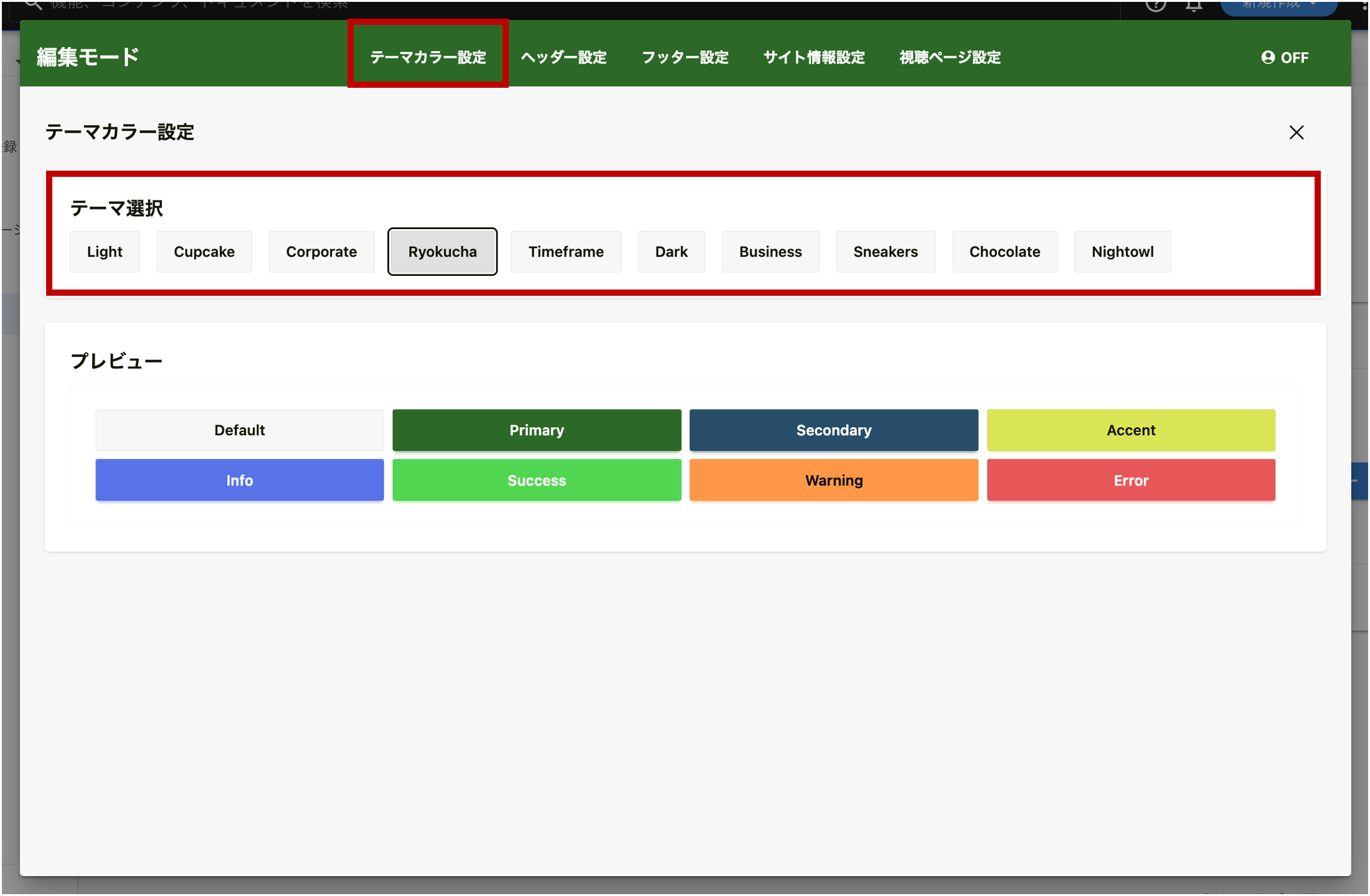Screen dimensions: 1370x896
Task: Switch to the ヘッダー設定 tab
Action: pyautogui.click(x=564, y=57)
